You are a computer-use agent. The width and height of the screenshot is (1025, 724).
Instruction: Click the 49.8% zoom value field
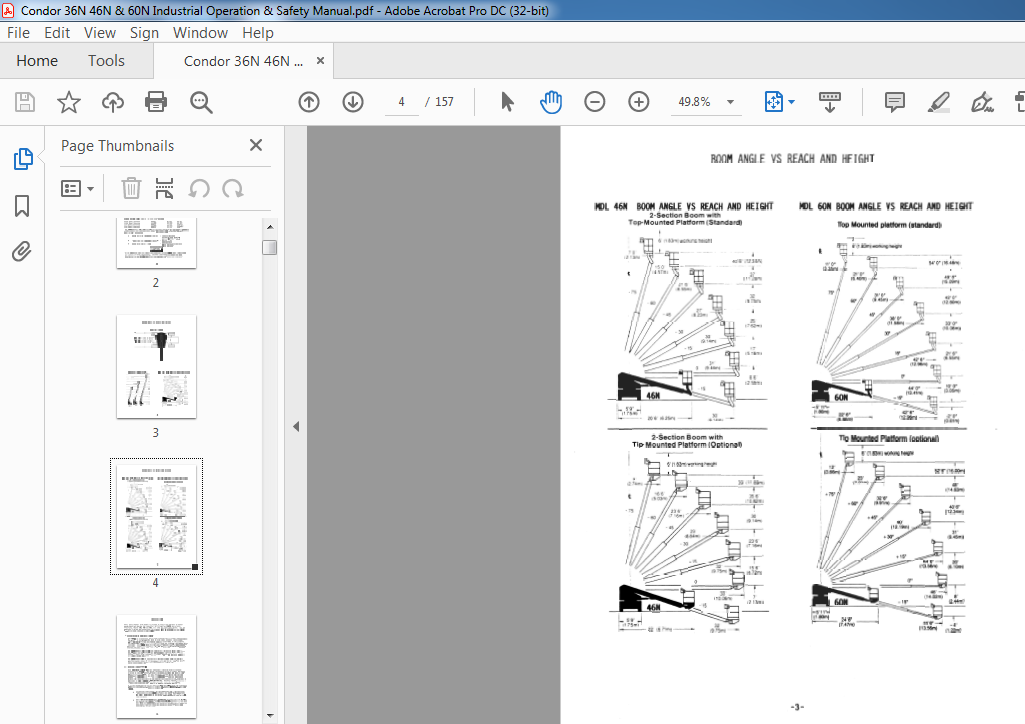[x=694, y=102]
